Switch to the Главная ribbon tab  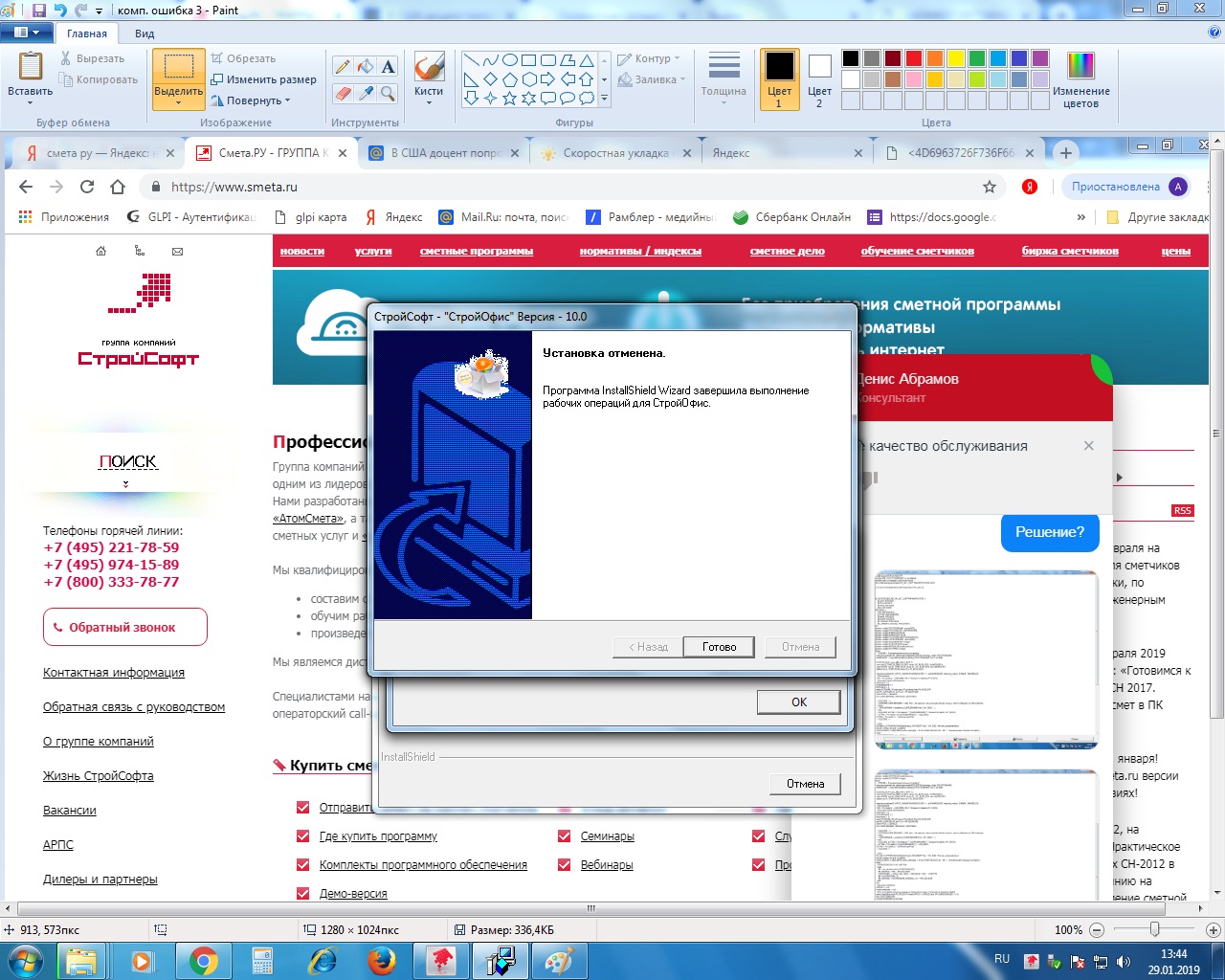(x=87, y=33)
